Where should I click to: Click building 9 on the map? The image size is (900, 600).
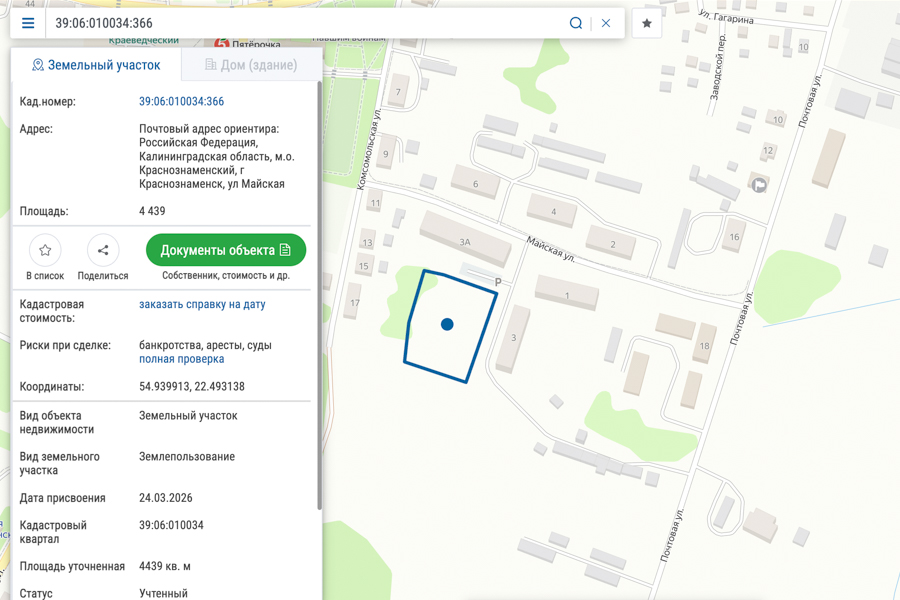tap(386, 153)
